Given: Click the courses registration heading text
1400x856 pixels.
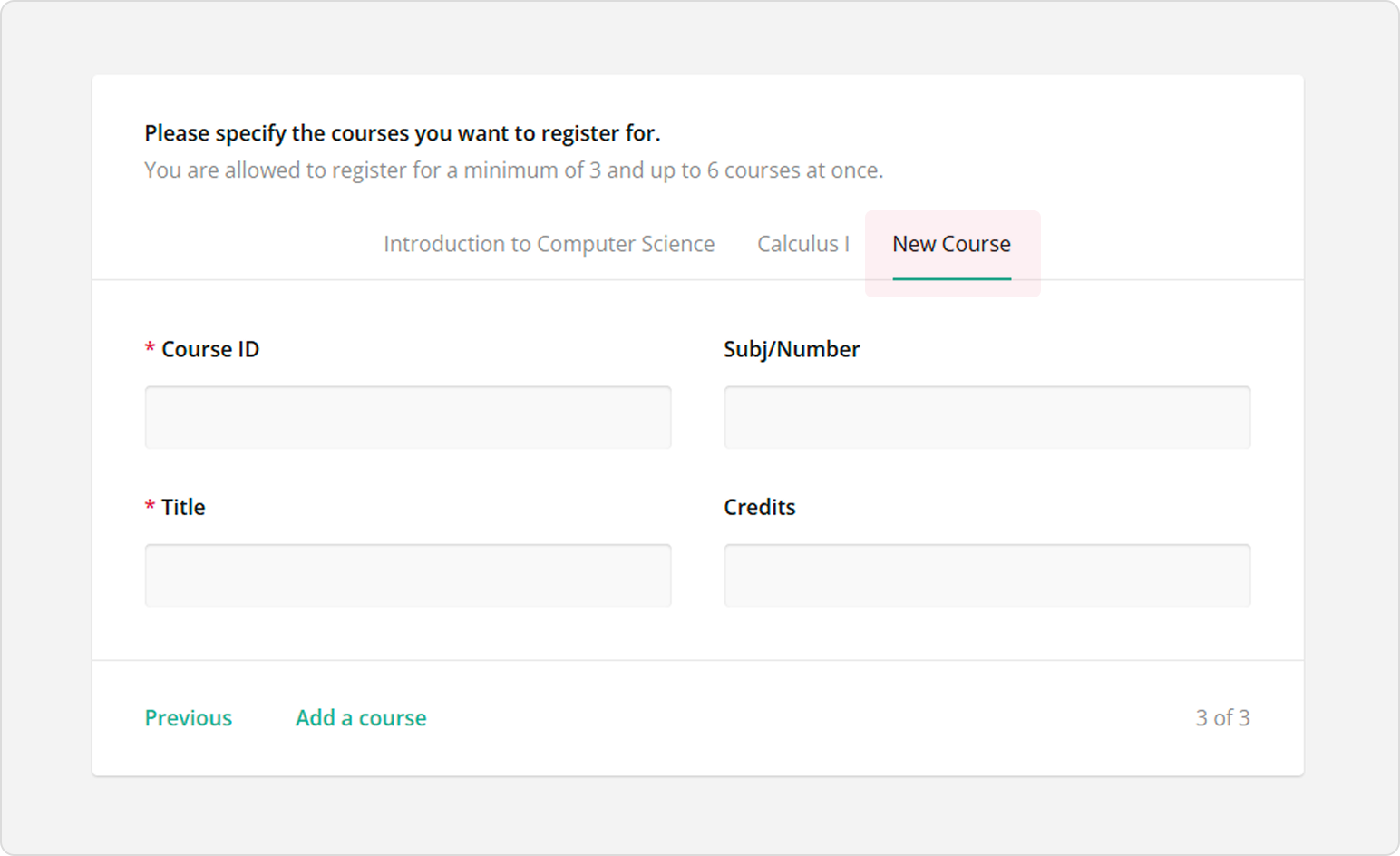Looking at the screenshot, I should coord(403,132).
